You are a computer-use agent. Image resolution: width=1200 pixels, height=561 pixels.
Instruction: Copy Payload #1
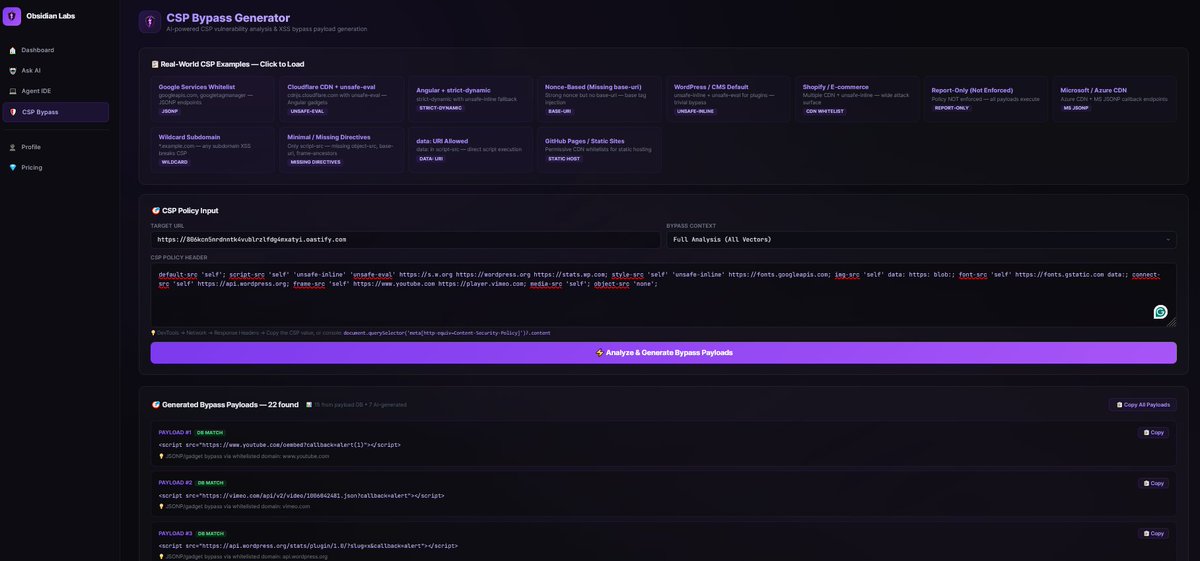[1154, 433]
